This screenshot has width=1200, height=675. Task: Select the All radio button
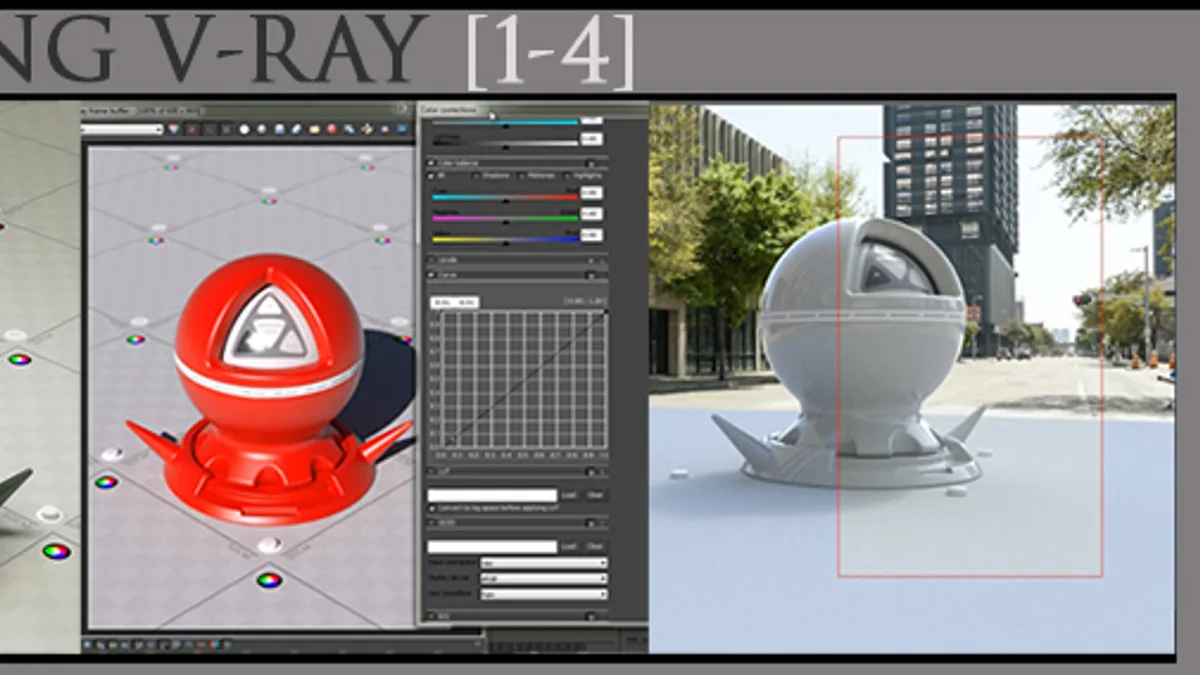431,176
